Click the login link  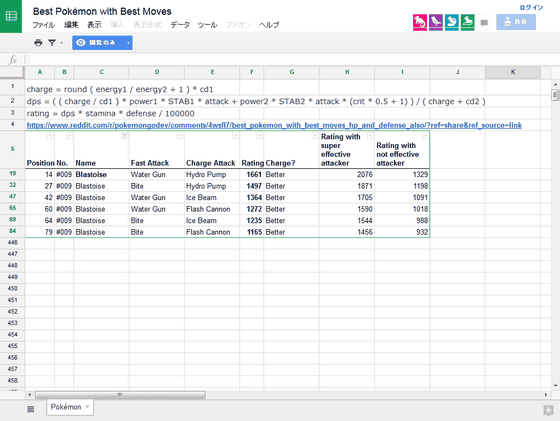click(531, 7)
